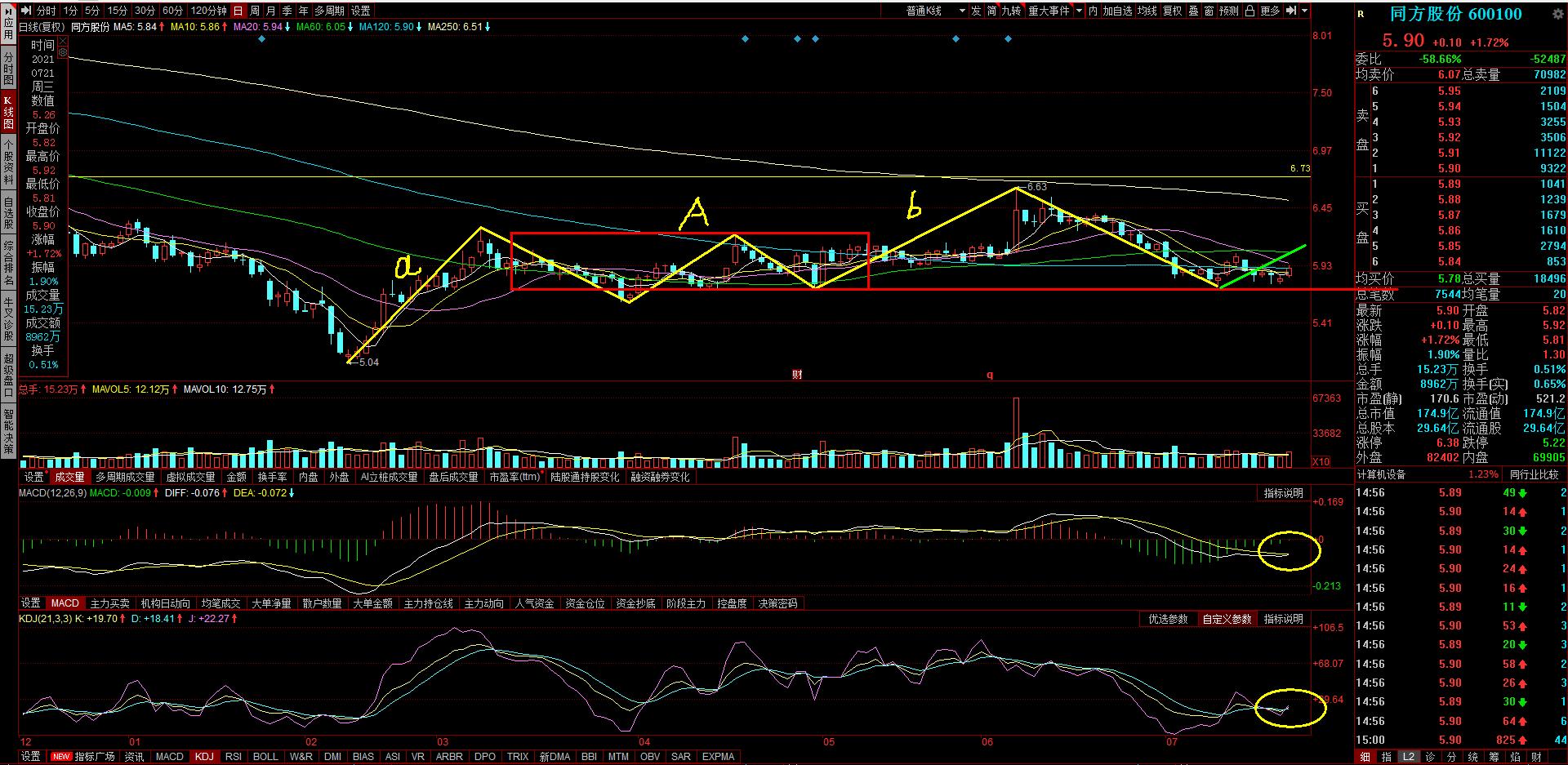The width and height of the screenshot is (1568, 765).
Task: Select the RSI indicator tab
Action: [233, 757]
